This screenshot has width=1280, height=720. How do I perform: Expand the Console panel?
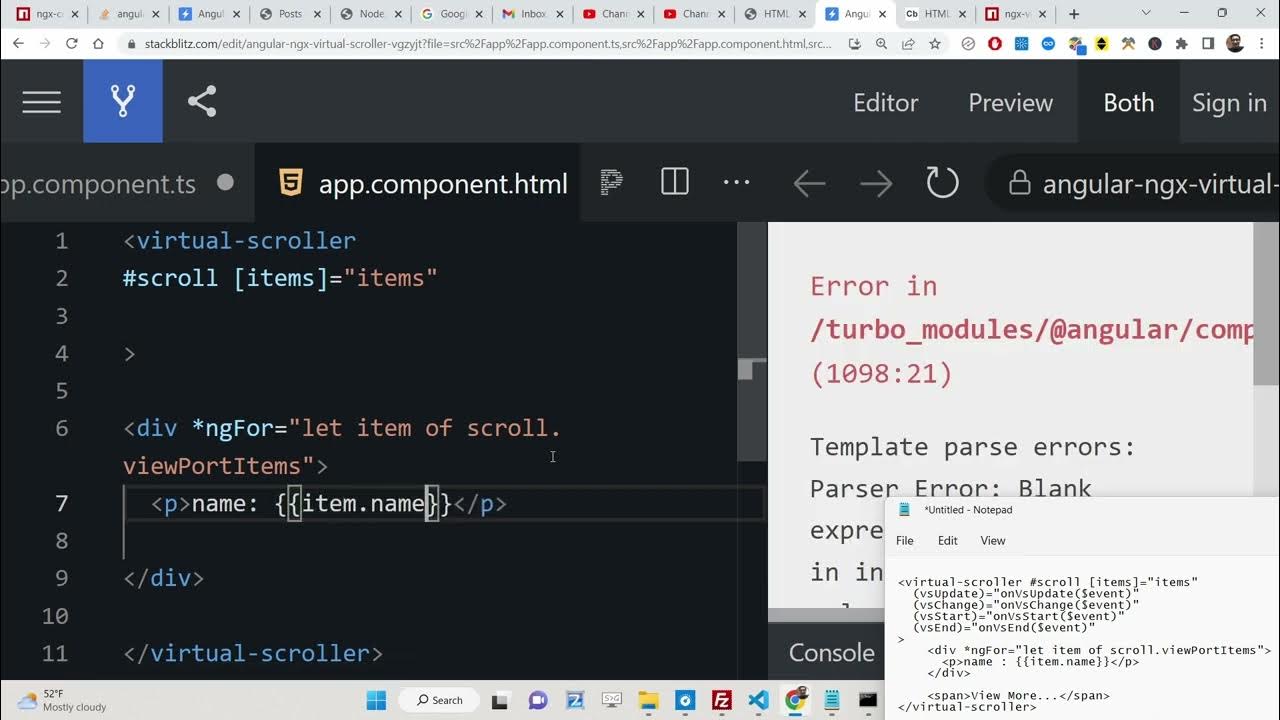click(x=831, y=653)
